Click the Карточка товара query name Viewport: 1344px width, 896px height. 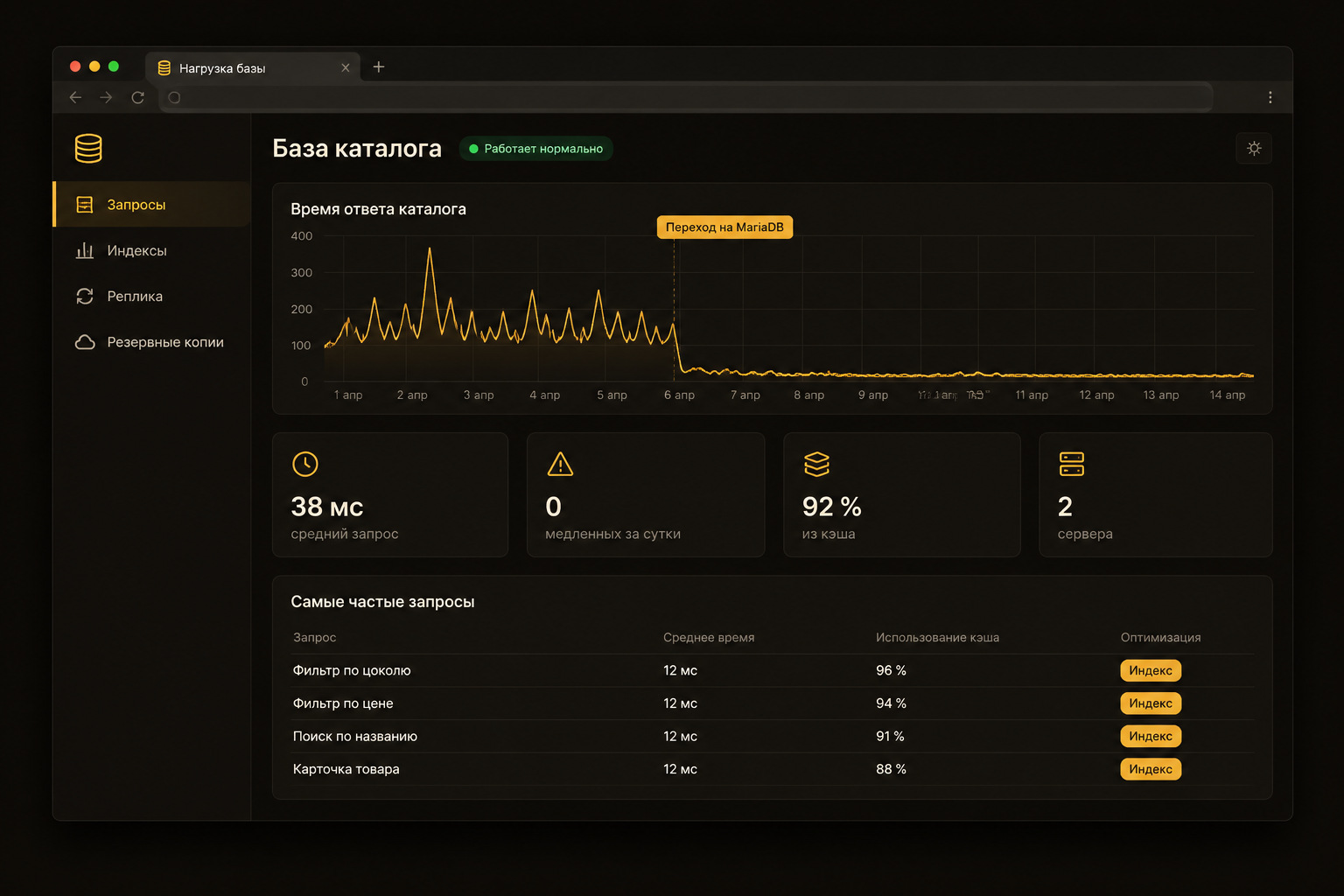pyautogui.click(x=346, y=769)
